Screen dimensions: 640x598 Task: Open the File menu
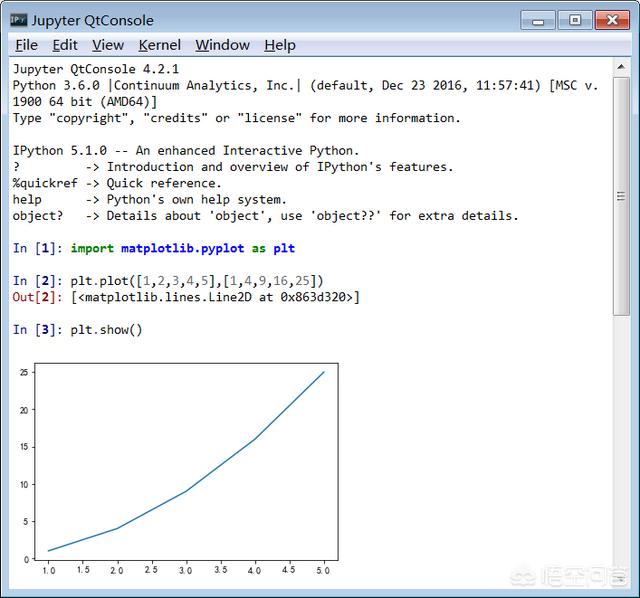coord(26,45)
